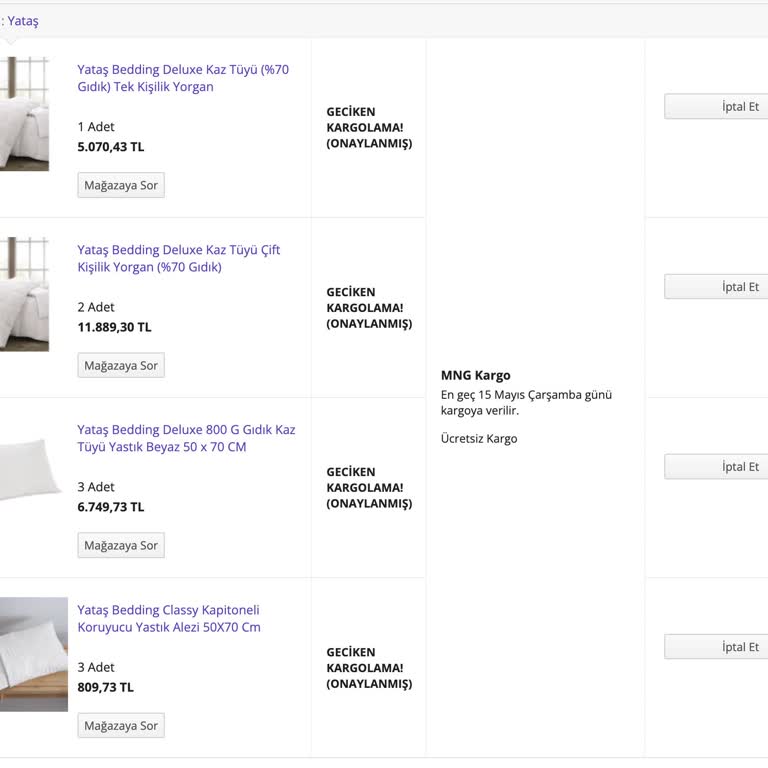
Task: Click the Tek Kişilik Yorgan product thumbnail
Action: pyautogui.click(x=24, y=114)
